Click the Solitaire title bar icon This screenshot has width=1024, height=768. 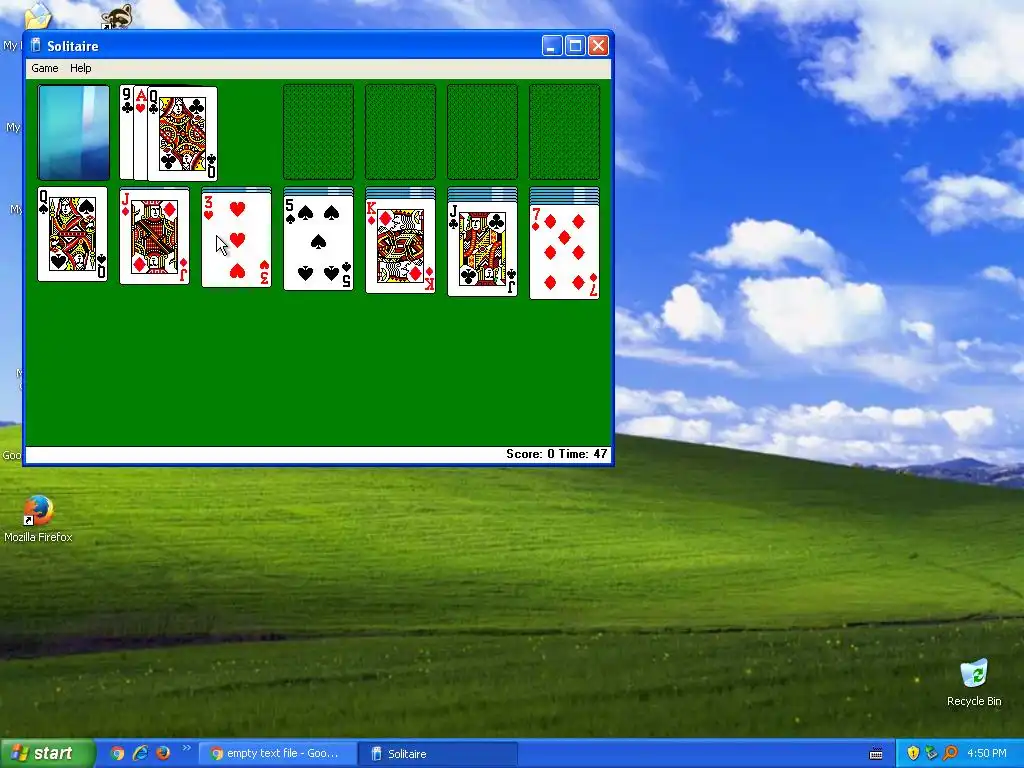click(36, 45)
